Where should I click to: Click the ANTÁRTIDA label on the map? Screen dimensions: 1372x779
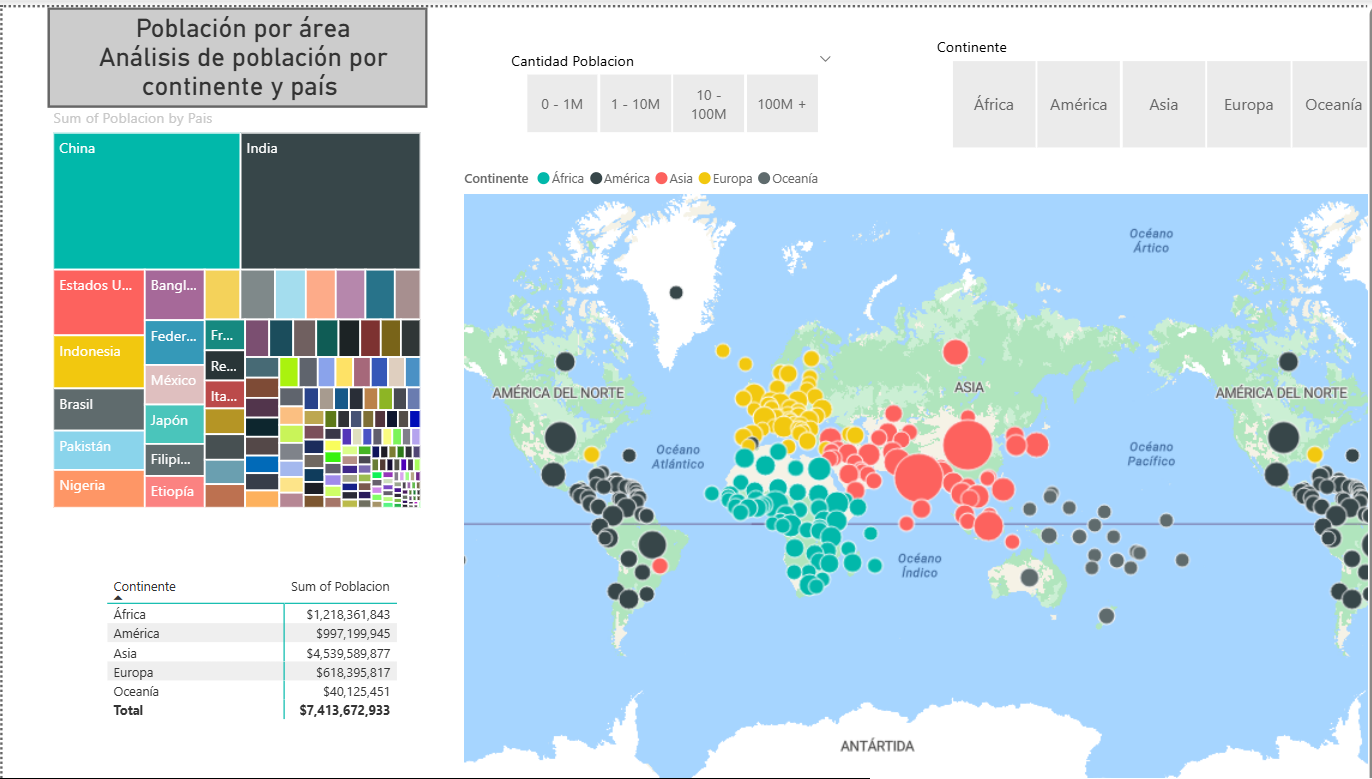click(x=877, y=746)
